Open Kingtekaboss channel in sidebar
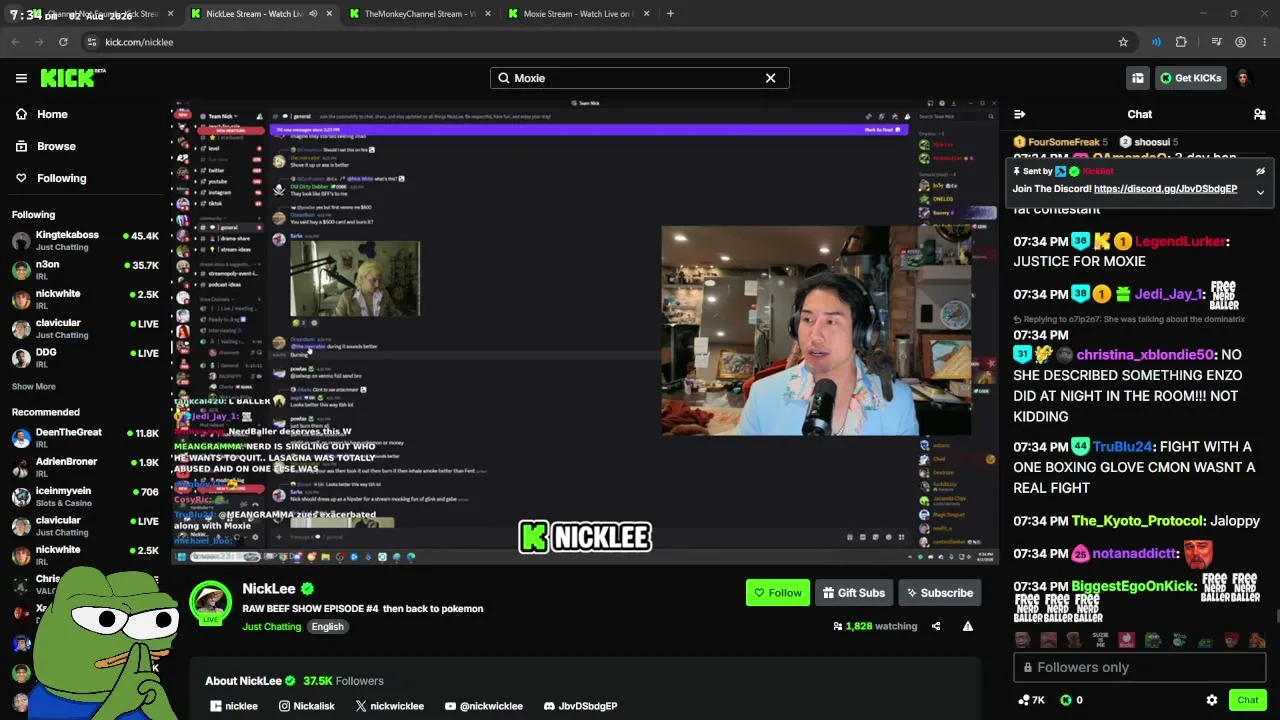The height and width of the screenshot is (720, 1280). 85,241
